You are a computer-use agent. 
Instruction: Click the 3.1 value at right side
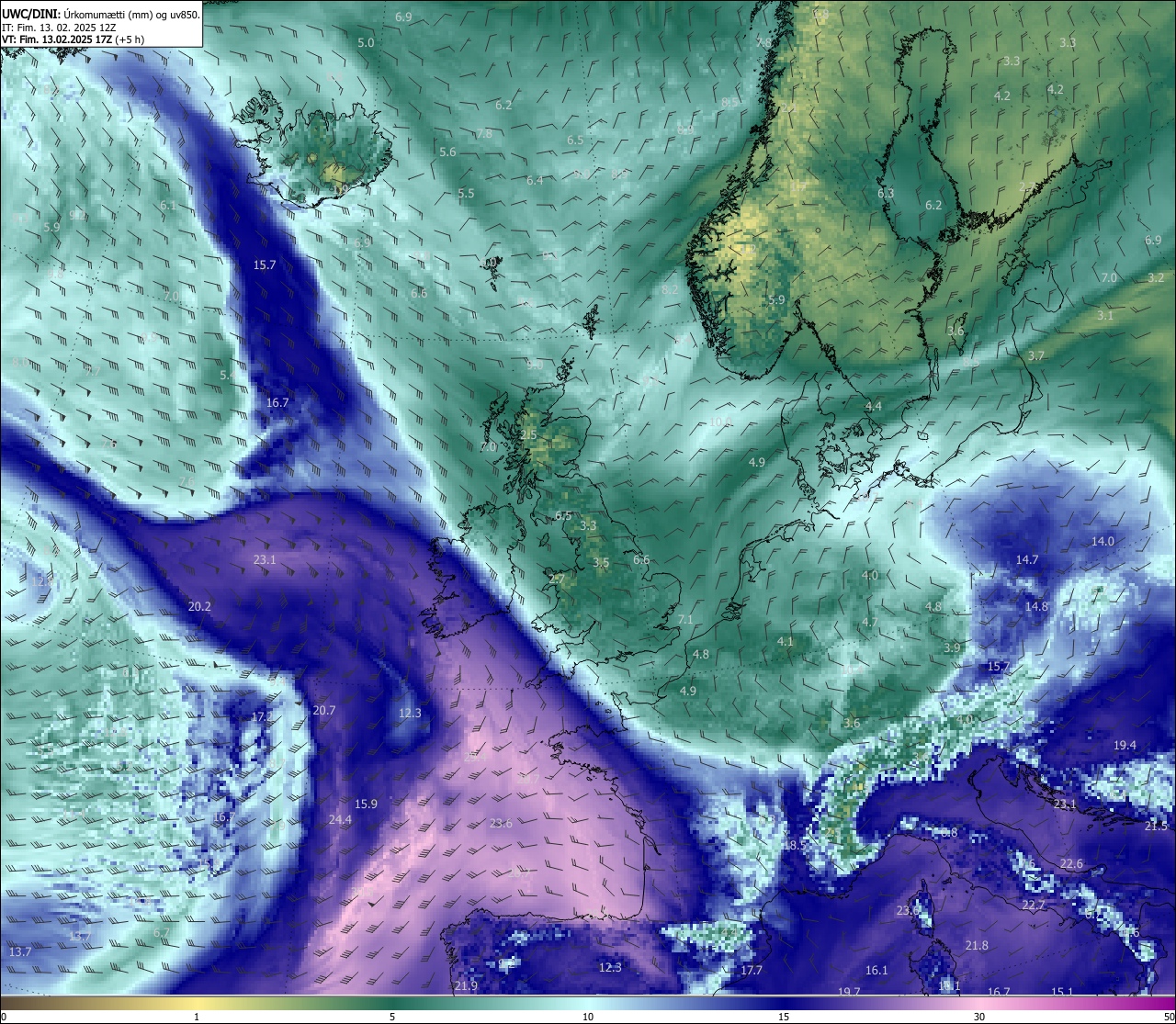point(1105,314)
